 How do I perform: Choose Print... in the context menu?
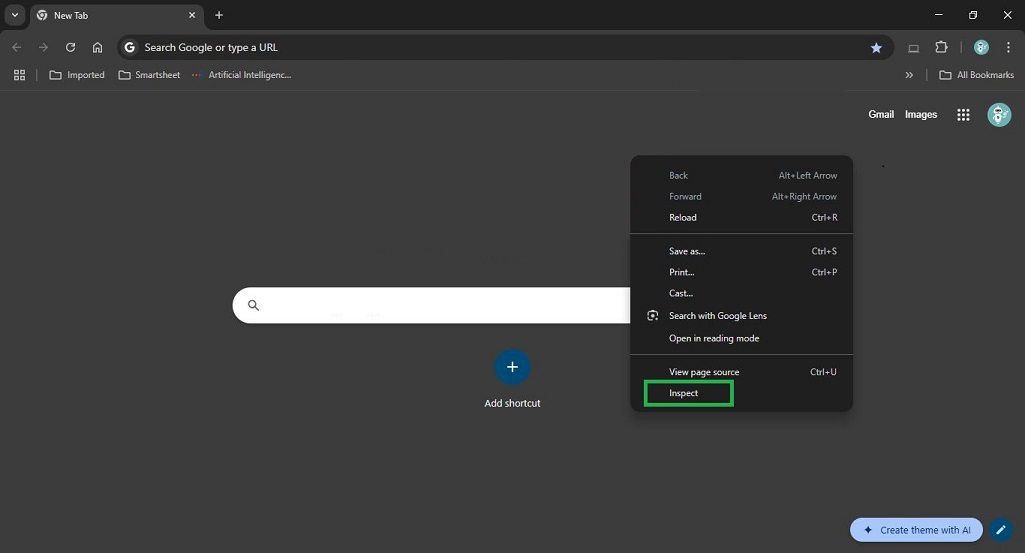(x=741, y=272)
